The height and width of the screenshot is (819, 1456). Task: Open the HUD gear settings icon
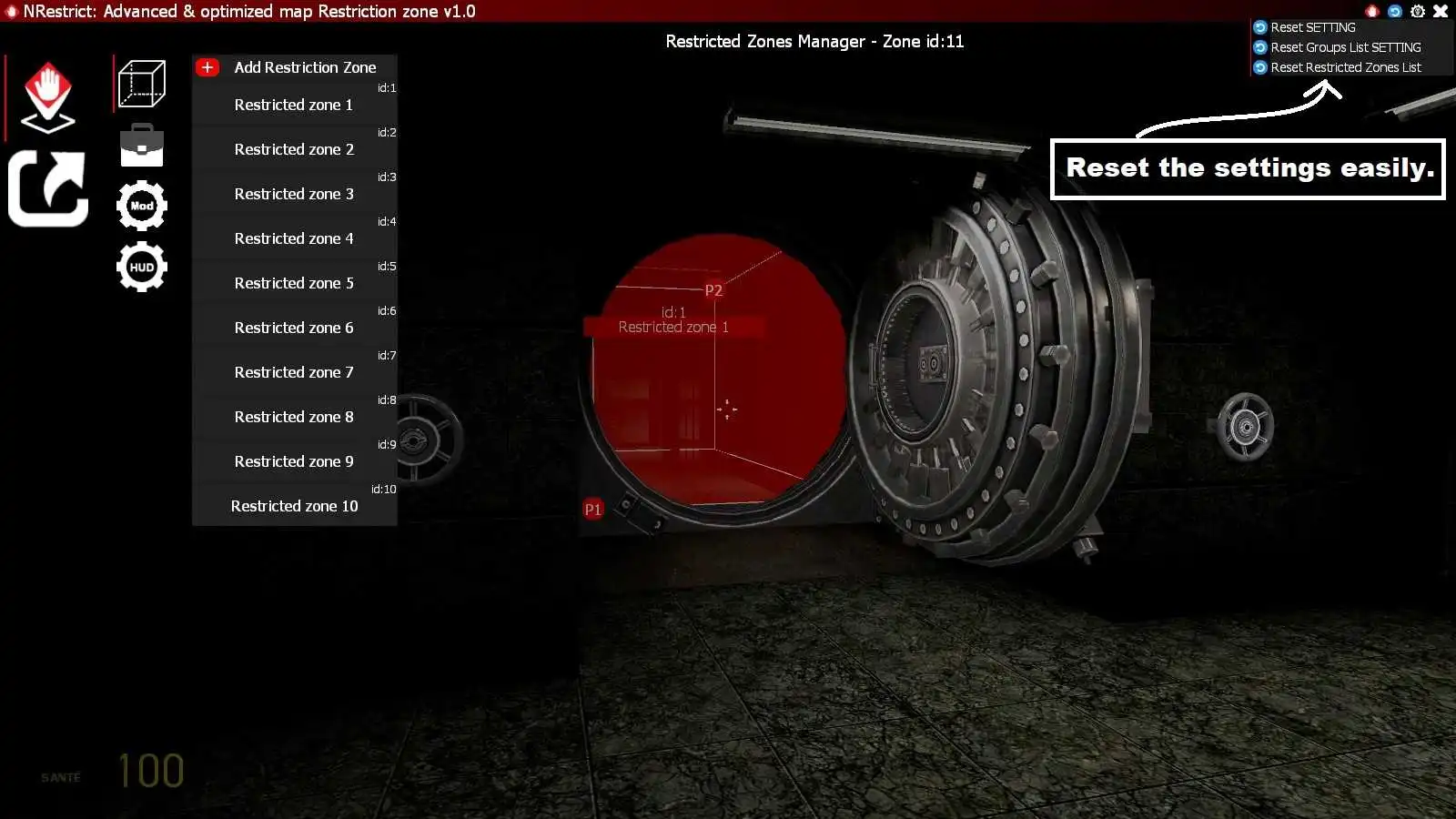[142, 267]
